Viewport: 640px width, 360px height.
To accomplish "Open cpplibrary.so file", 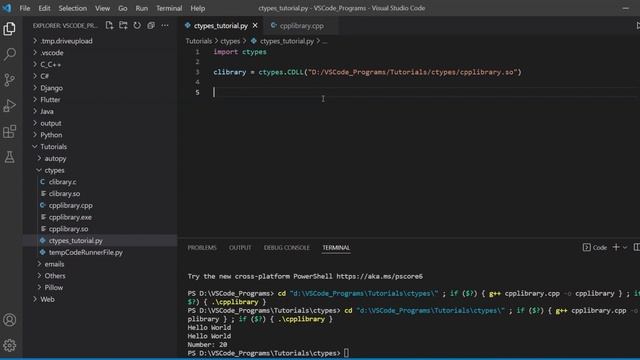I will click(68, 229).
